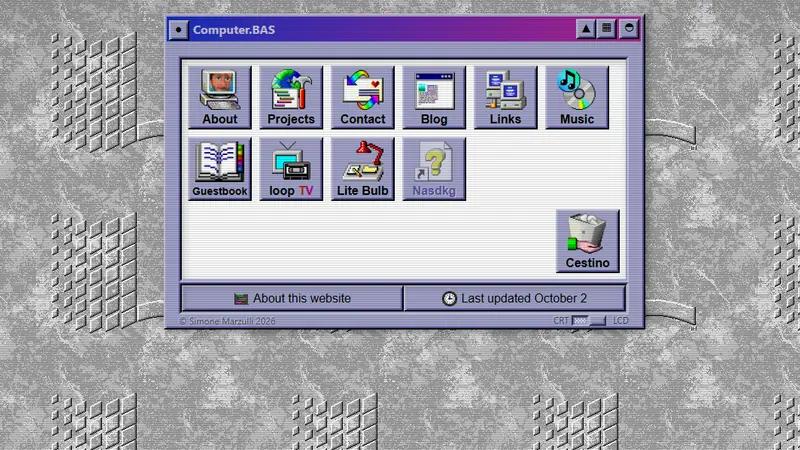Open the Music CD icon
Screen dimensions: 800x450
point(577,97)
